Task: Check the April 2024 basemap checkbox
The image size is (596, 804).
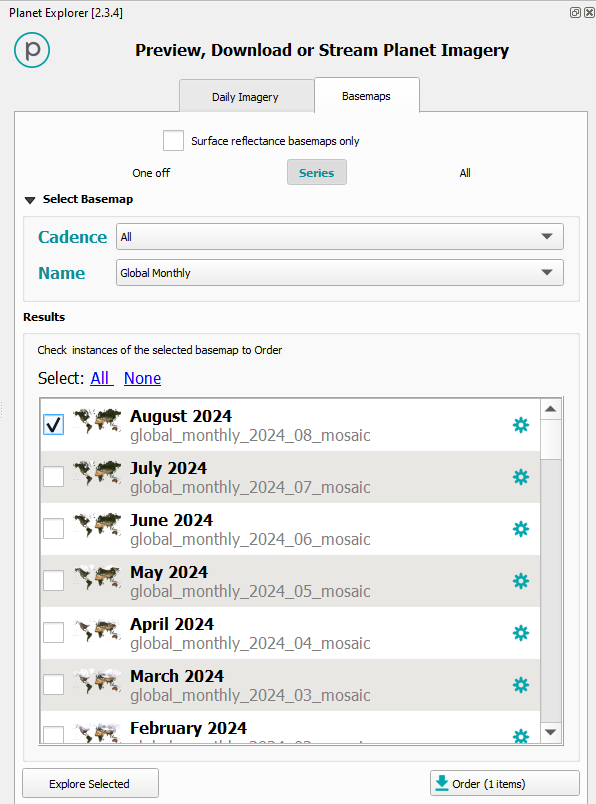Action: click(x=53, y=633)
